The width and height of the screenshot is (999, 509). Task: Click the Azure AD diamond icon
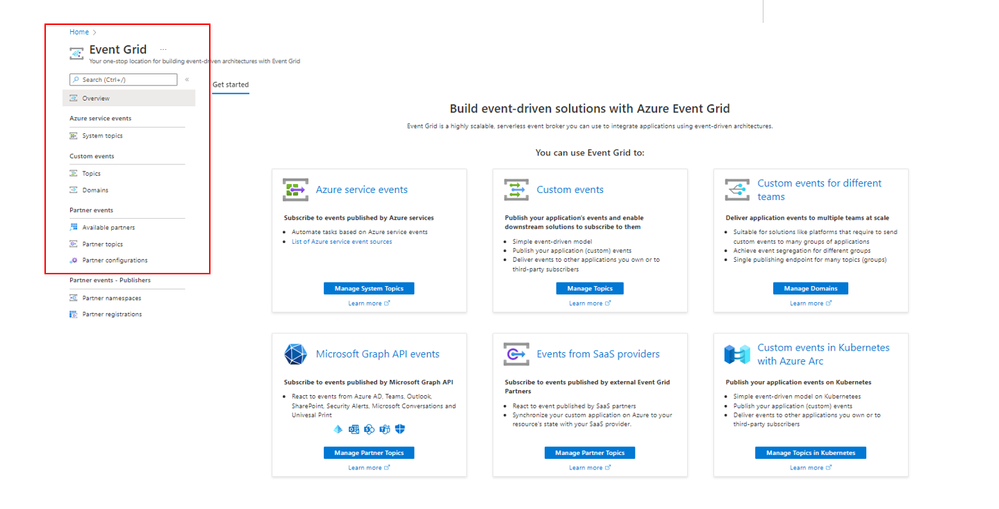pyautogui.click(x=338, y=429)
